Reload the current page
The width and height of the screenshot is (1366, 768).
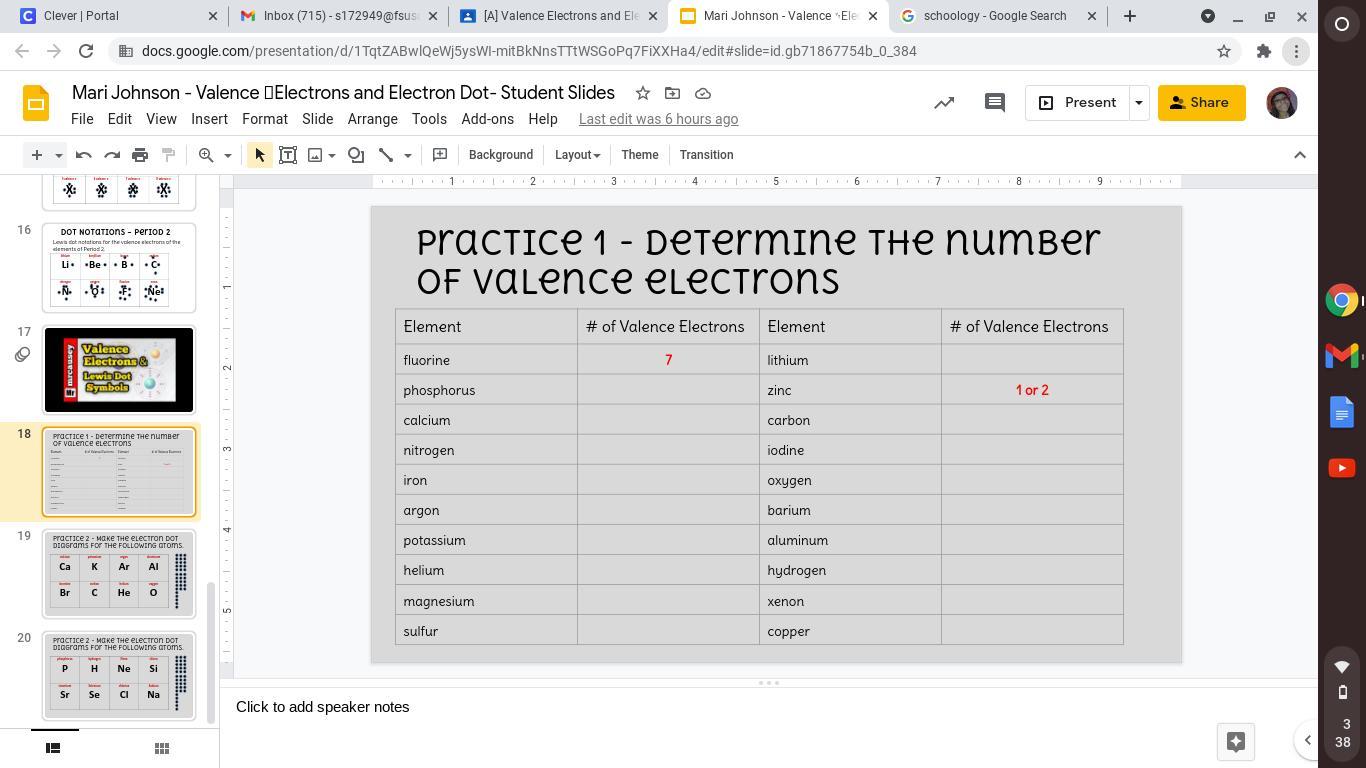[x=86, y=51]
